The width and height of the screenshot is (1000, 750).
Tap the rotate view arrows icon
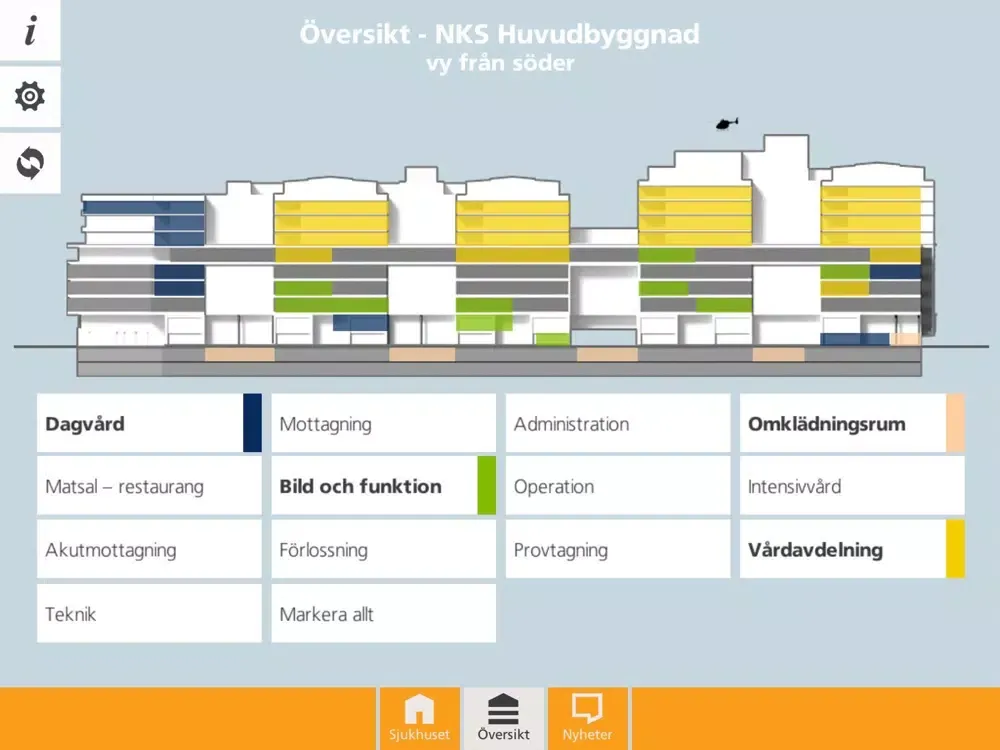coord(30,163)
